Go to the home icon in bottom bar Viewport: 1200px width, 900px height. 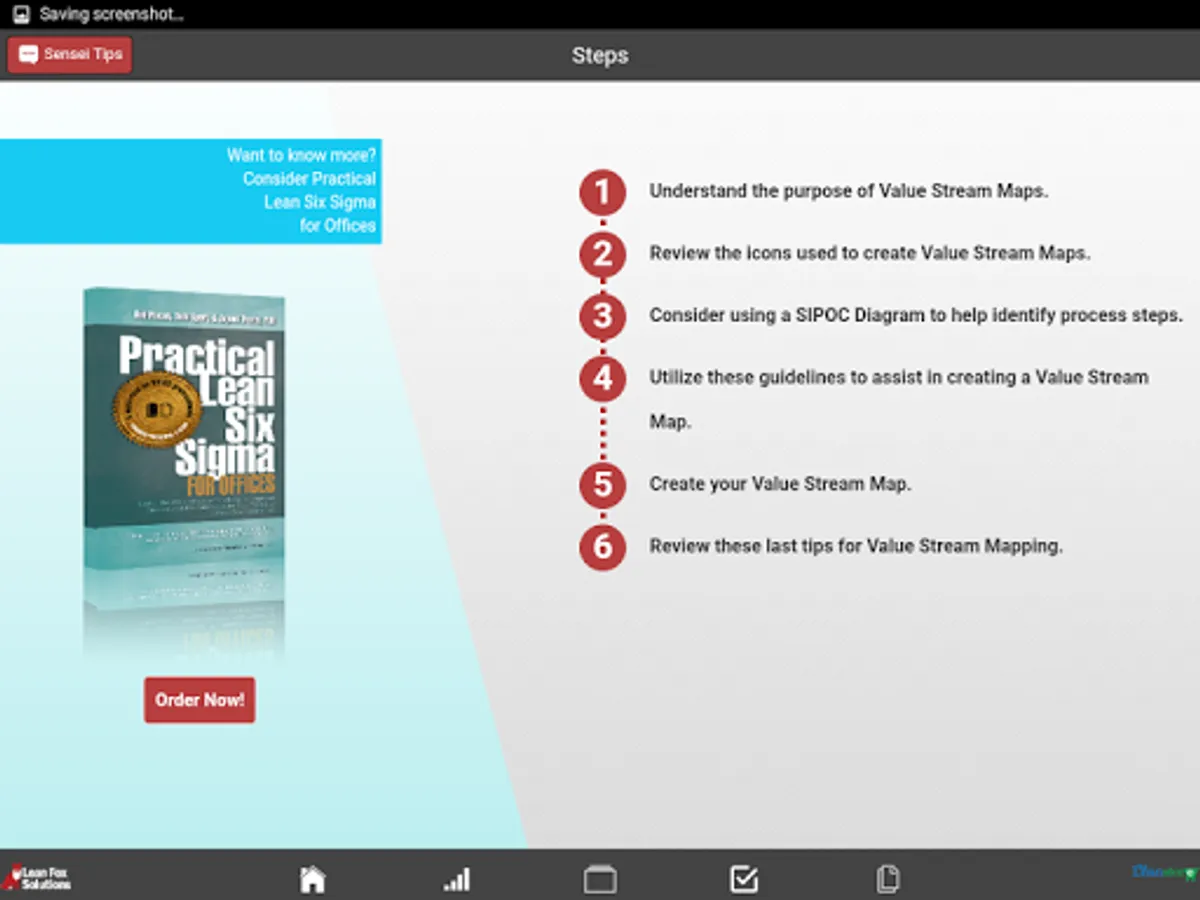[x=313, y=879]
